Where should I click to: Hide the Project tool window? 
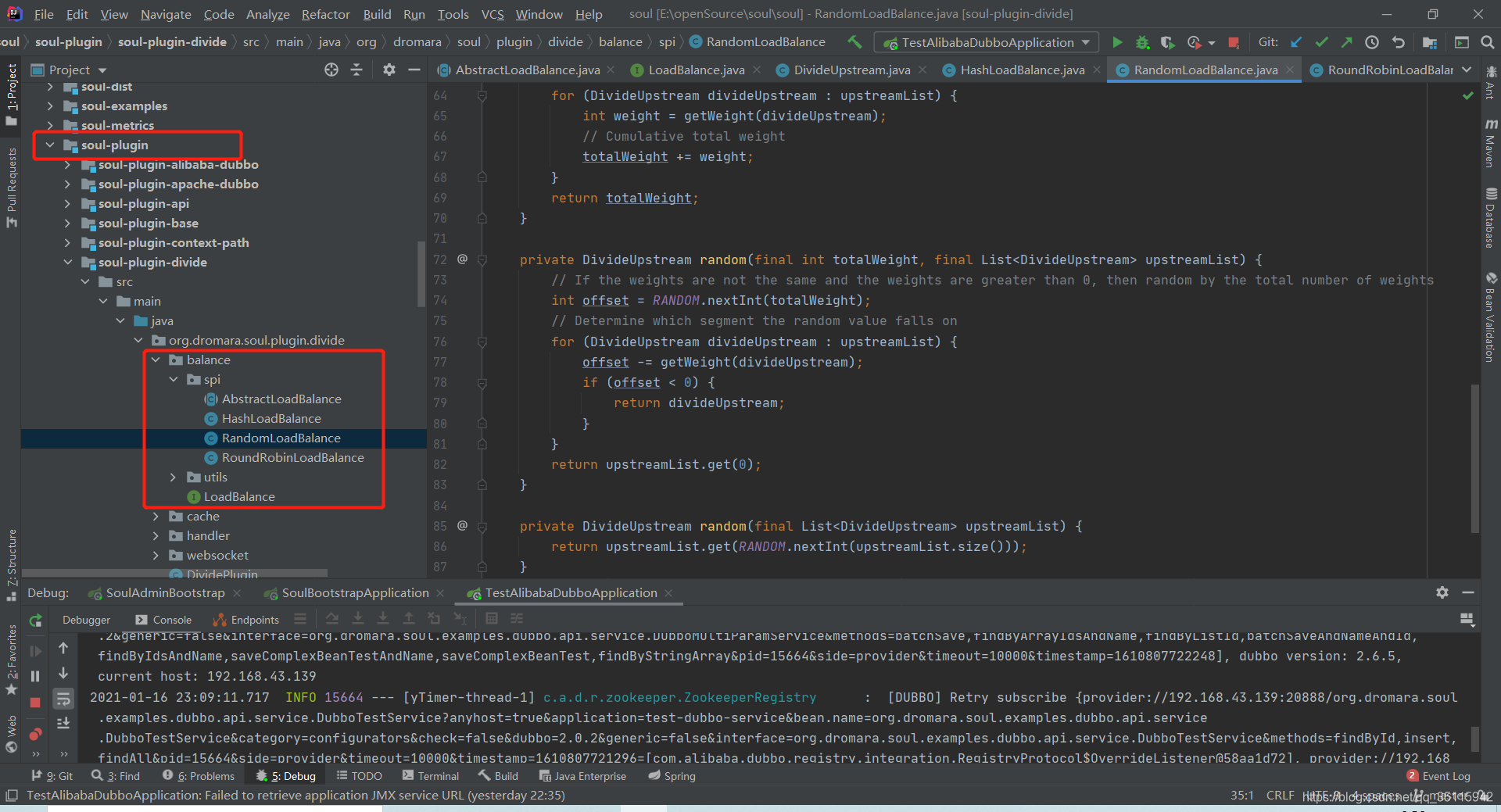coord(414,70)
